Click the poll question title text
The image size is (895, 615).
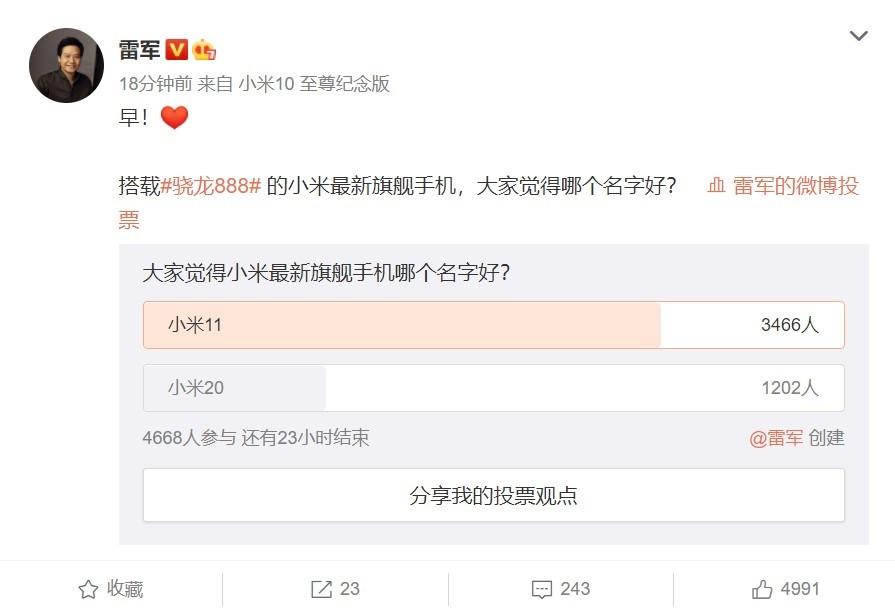(326, 272)
